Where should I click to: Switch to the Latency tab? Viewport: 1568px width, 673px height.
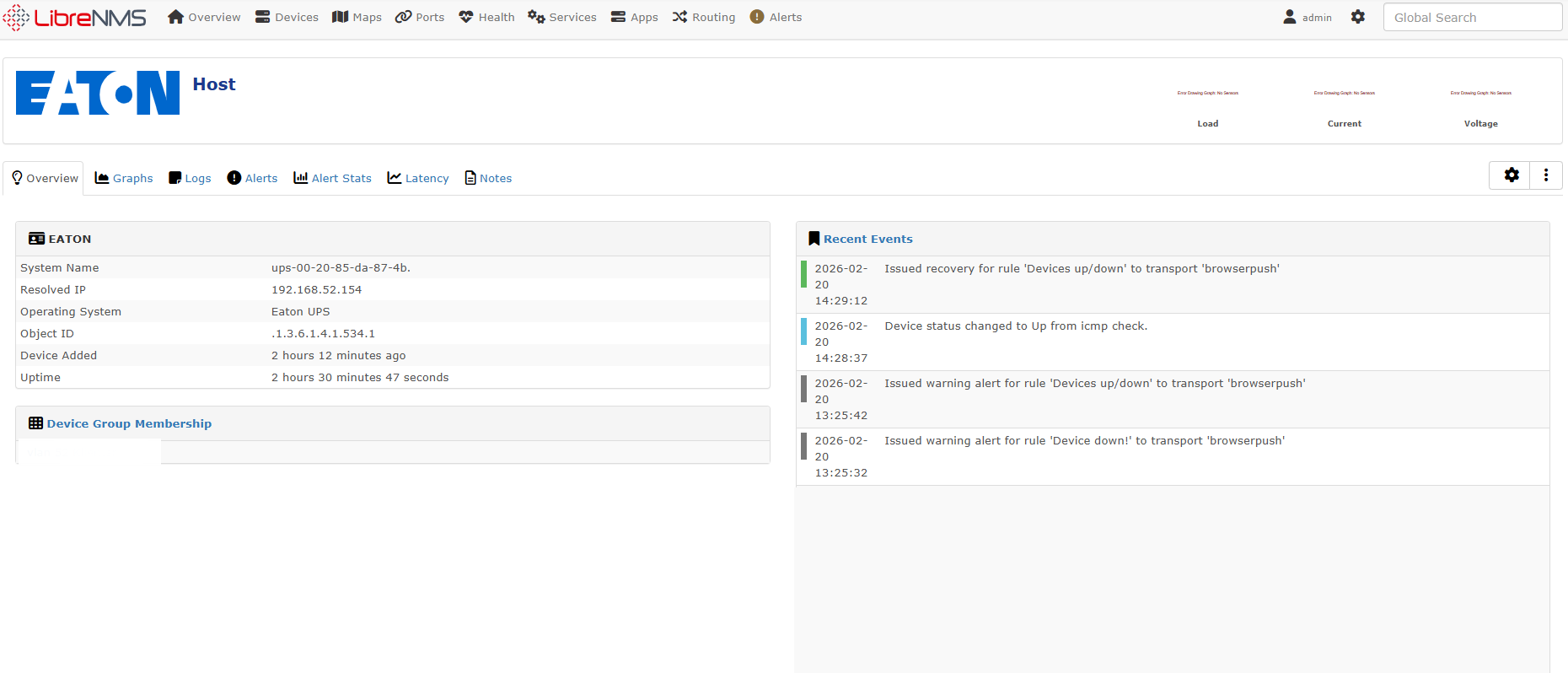point(418,178)
